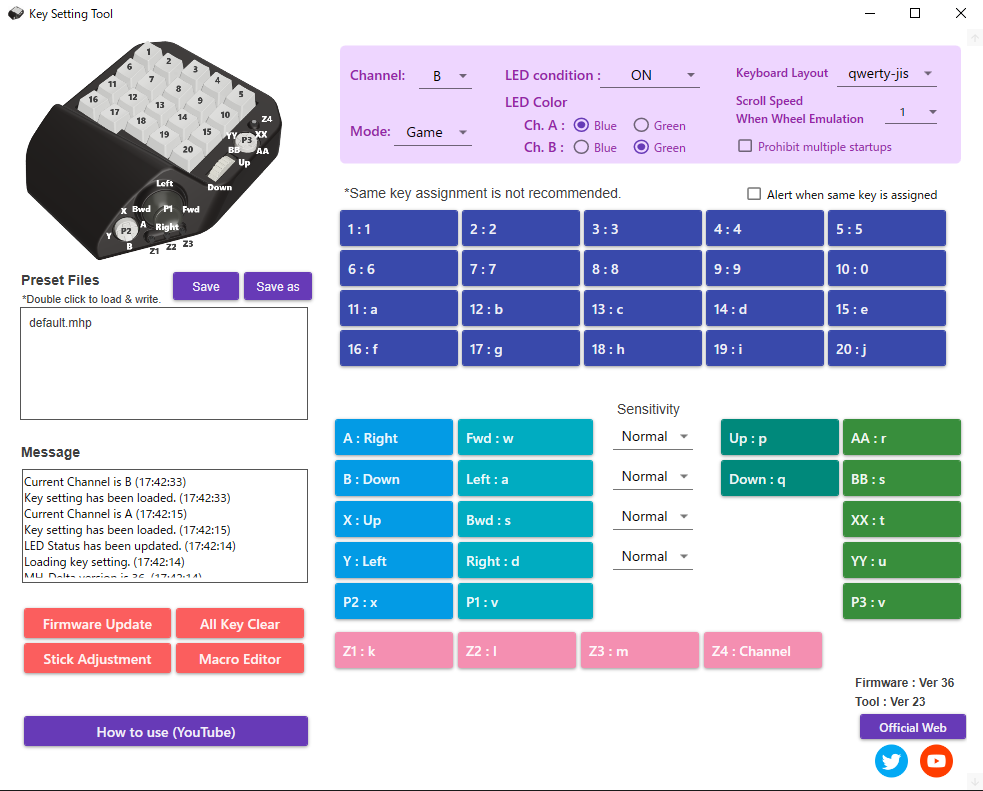This screenshot has height=791, width=983.
Task: Change the Scroll Speed dropdown value
Action: click(910, 112)
